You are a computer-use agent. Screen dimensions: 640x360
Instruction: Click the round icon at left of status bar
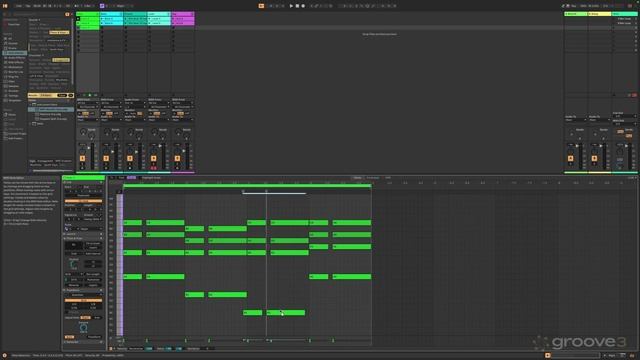[x=4, y=356]
